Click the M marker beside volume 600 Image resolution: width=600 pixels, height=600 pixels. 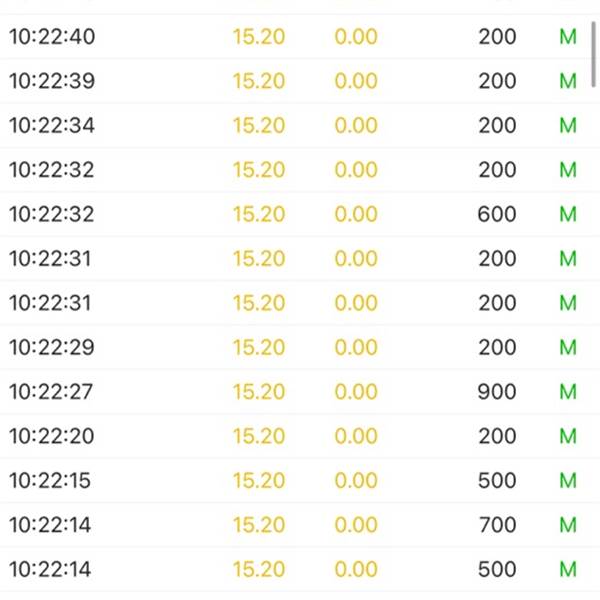(568, 214)
